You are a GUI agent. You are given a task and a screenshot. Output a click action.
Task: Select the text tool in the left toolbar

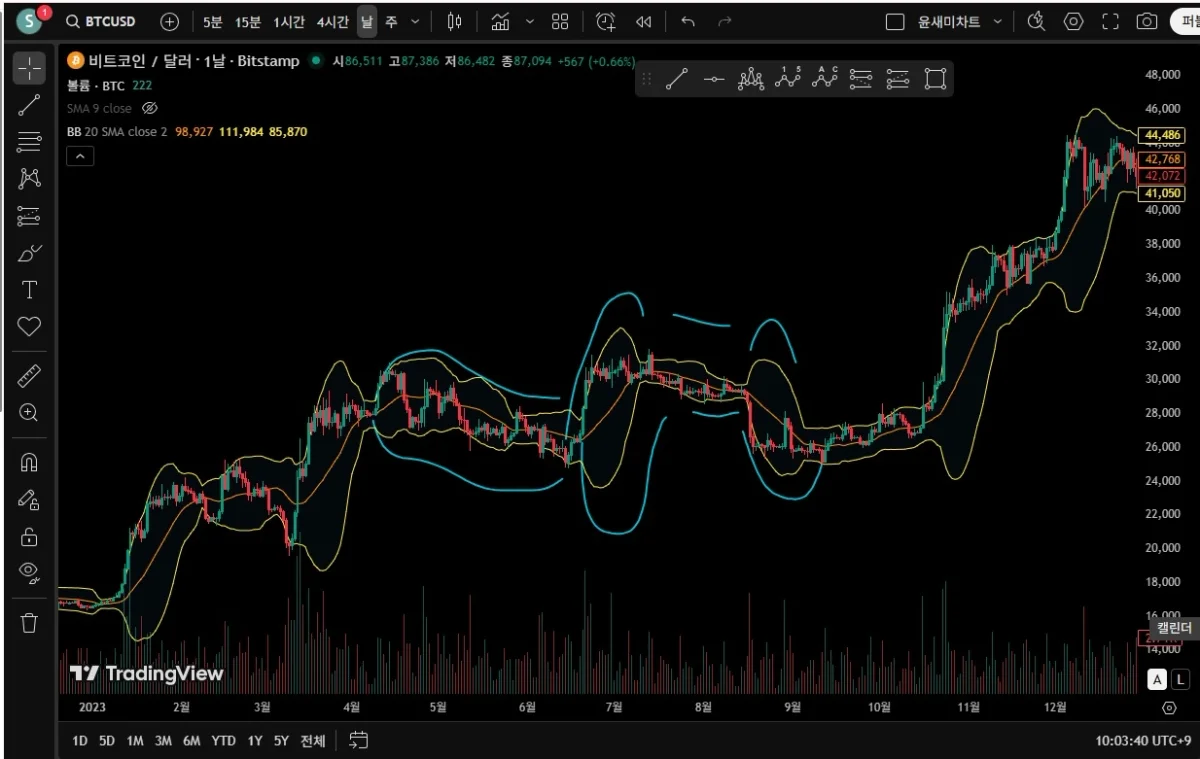[x=29, y=290]
